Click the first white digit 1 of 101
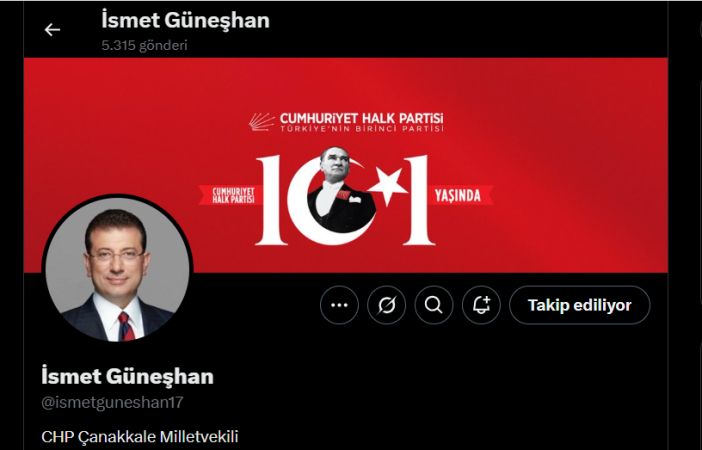Image resolution: width=702 pixels, height=450 pixels. click(271, 200)
